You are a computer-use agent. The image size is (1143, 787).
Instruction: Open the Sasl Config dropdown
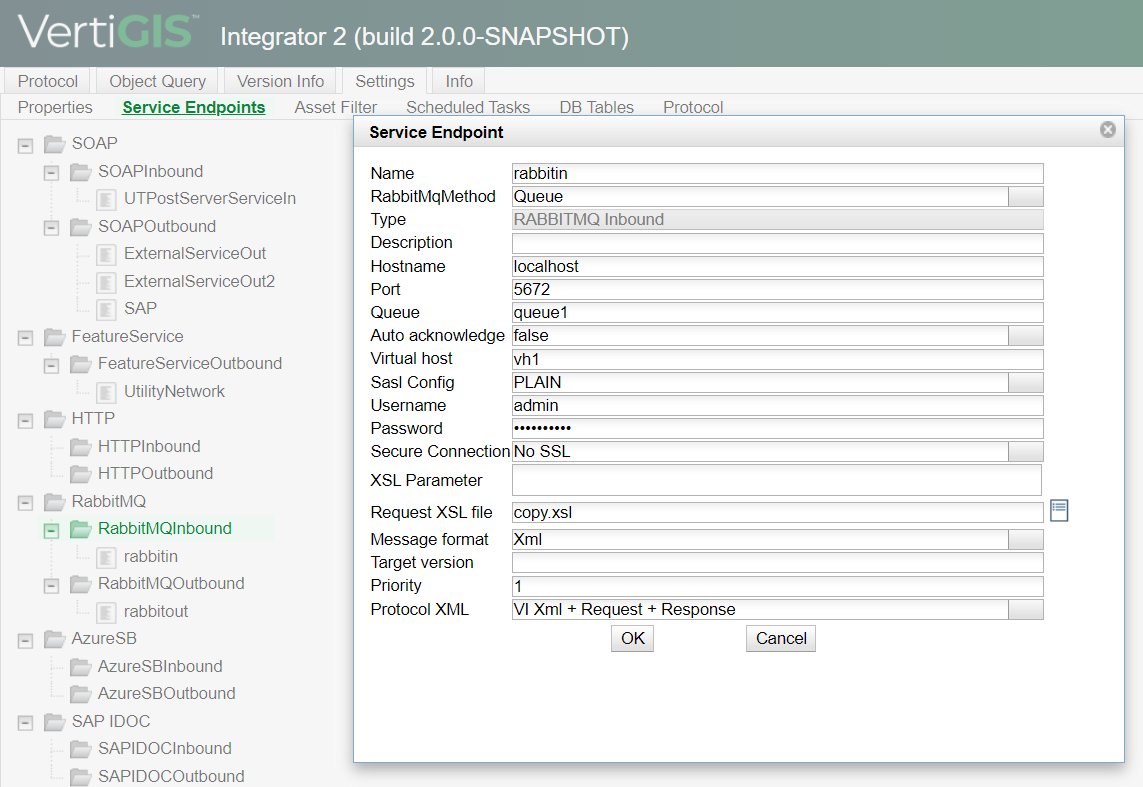1026,382
